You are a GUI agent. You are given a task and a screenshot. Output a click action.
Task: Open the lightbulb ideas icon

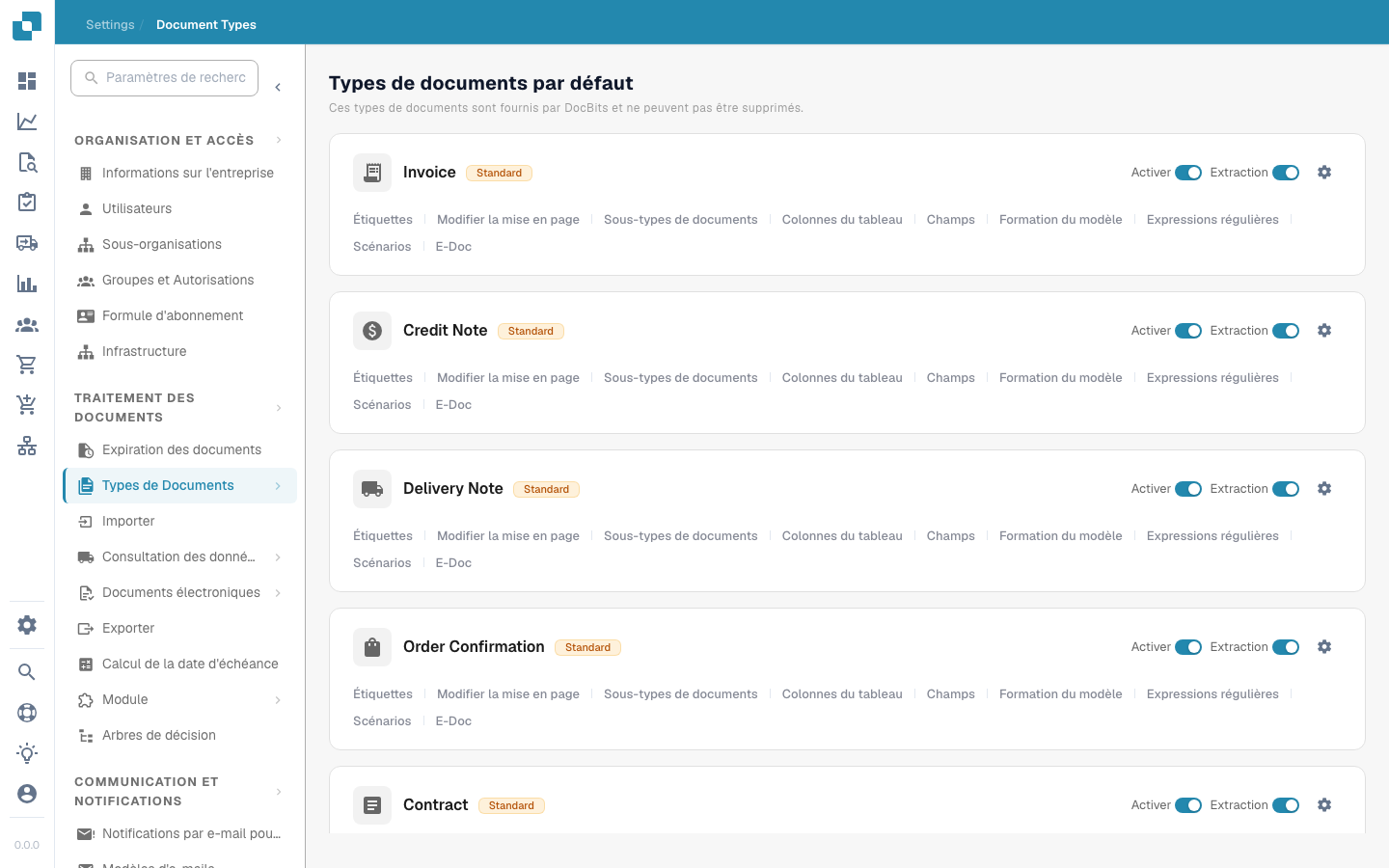(x=27, y=753)
